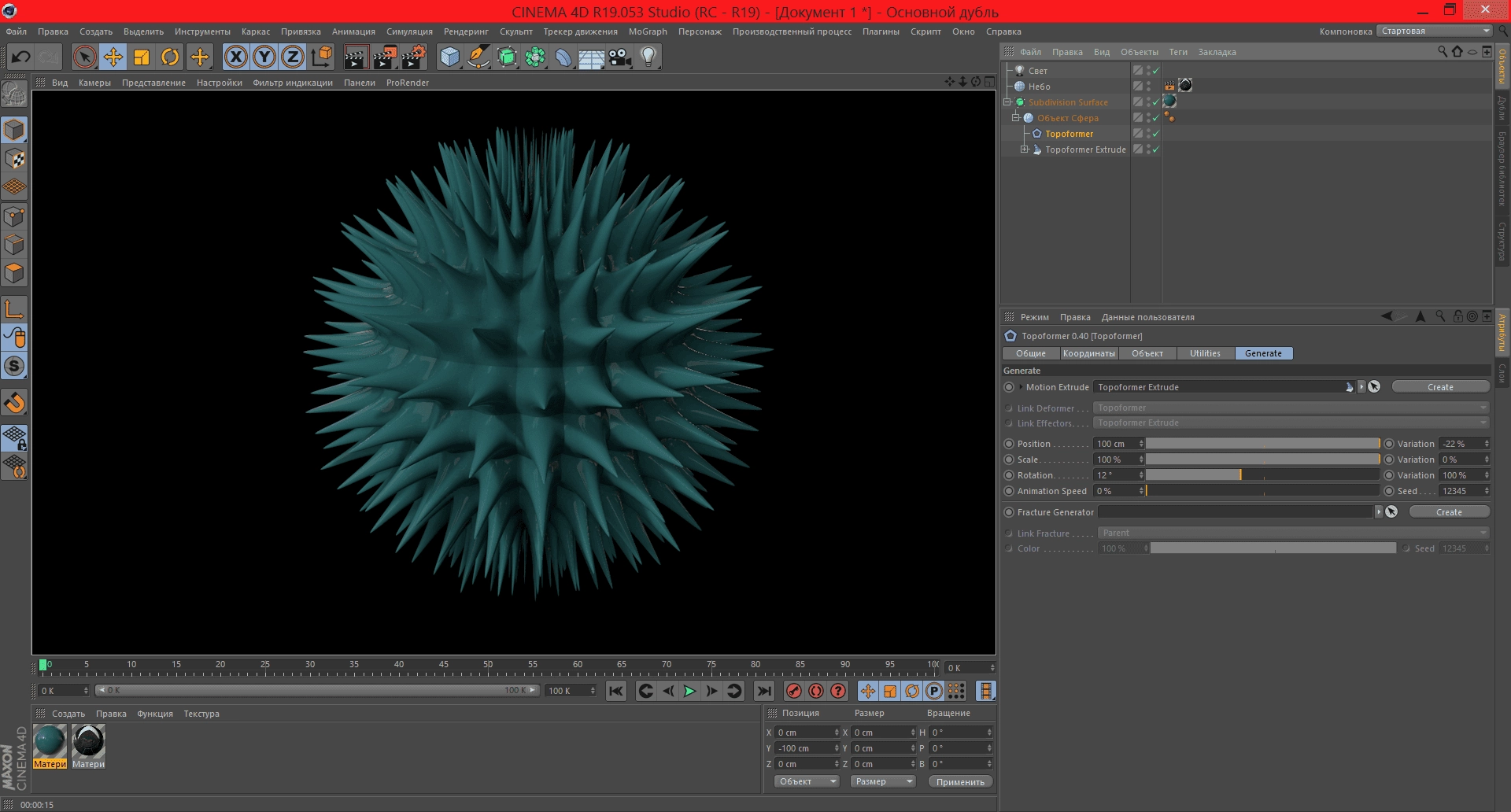Select the teal material thumbnail
1511x812 pixels.
pos(50,741)
